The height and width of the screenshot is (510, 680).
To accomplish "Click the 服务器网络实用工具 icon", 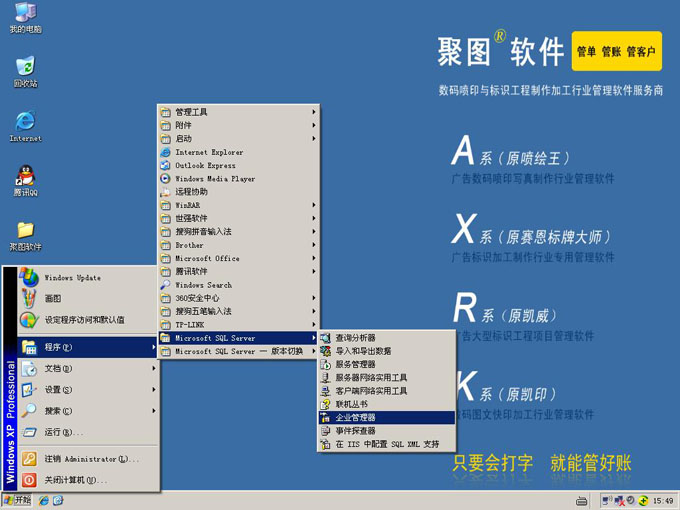I will (325, 377).
